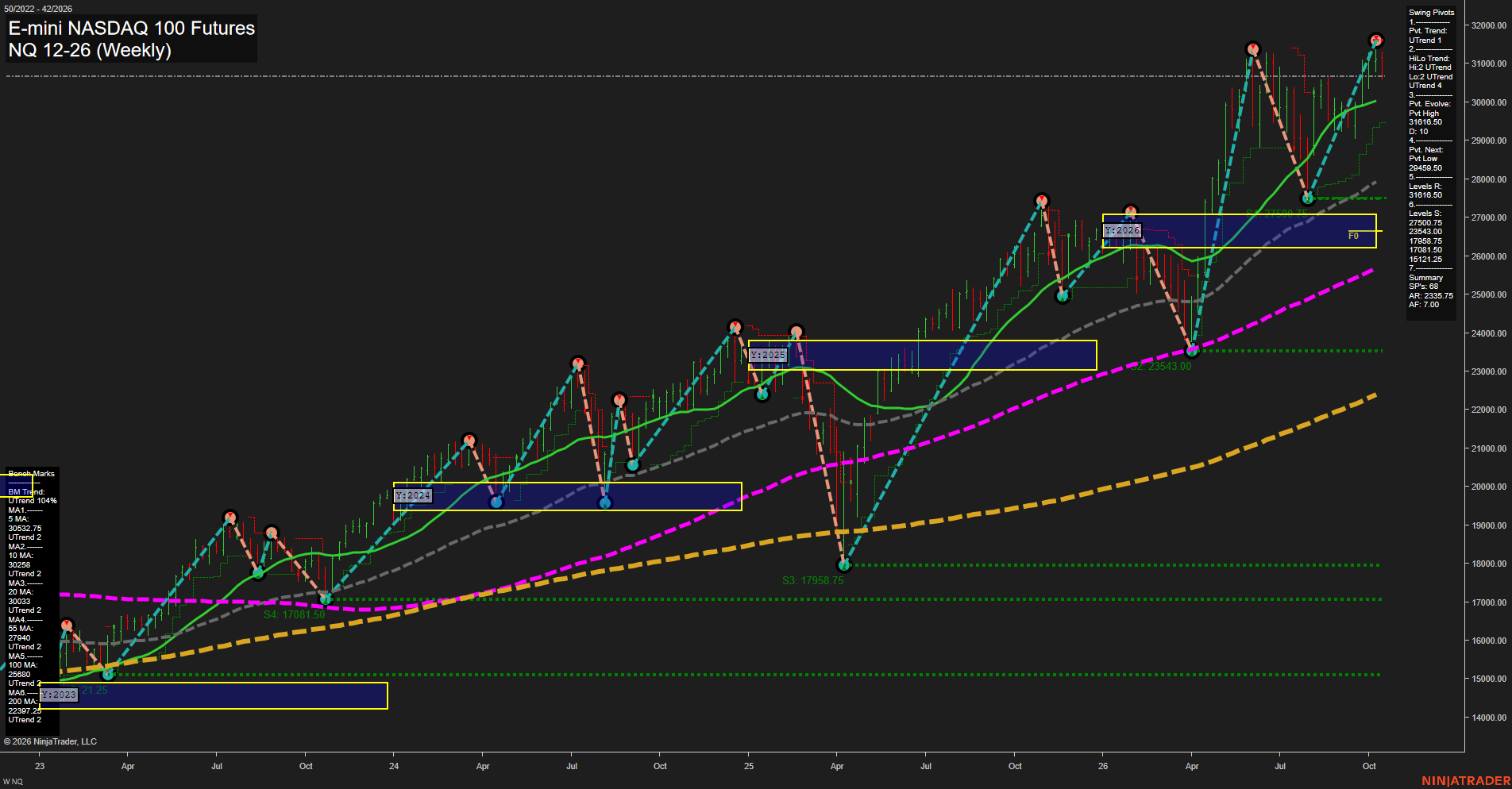Click the Y:2023 yearly zone label
The width and height of the screenshot is (1512, 789).
(59, 695)
